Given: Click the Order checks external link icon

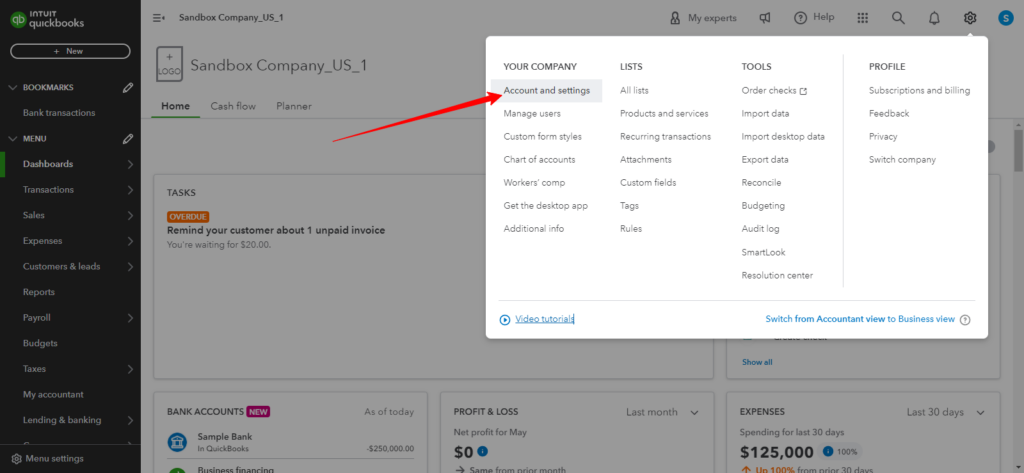Looking at the screenshot, I should [x=803, y=91].
